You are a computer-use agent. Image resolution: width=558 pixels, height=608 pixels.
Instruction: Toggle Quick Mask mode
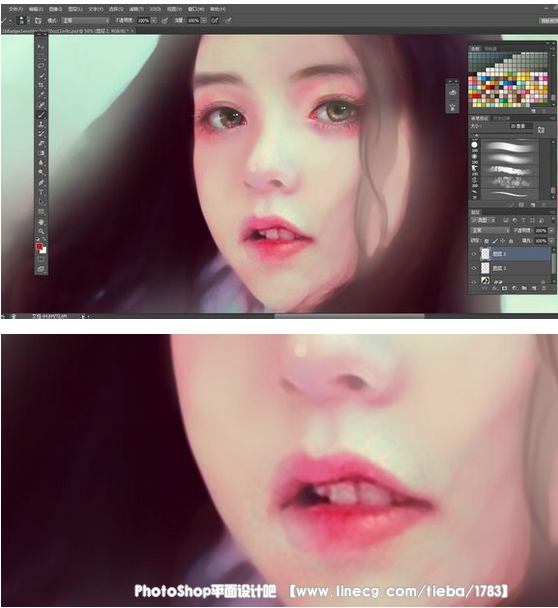click(x=41, y=259)
